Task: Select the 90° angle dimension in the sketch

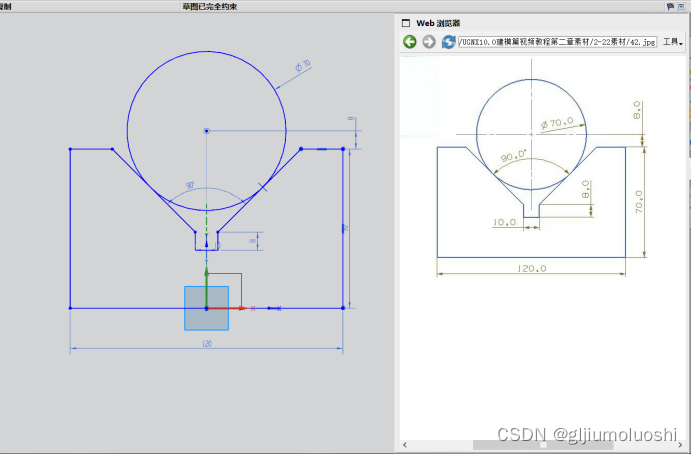Action: pos(190,185)
